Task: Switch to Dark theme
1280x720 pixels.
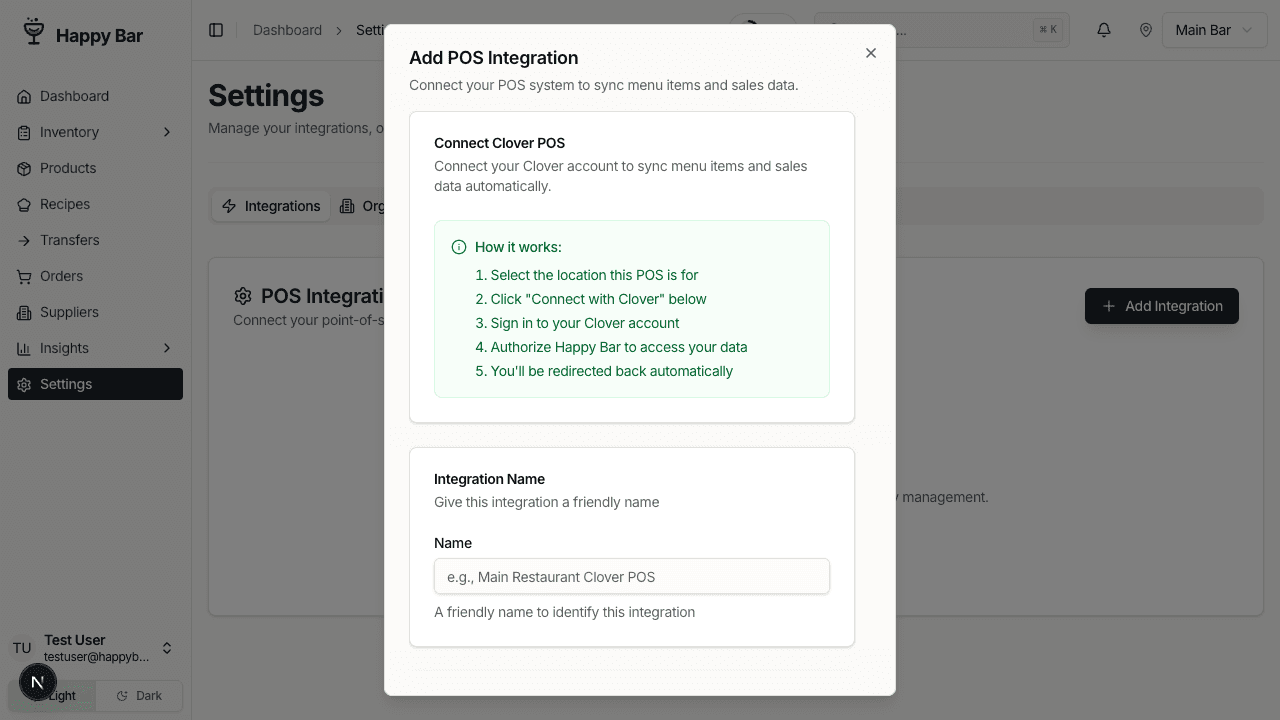Action: coord(139,696)
